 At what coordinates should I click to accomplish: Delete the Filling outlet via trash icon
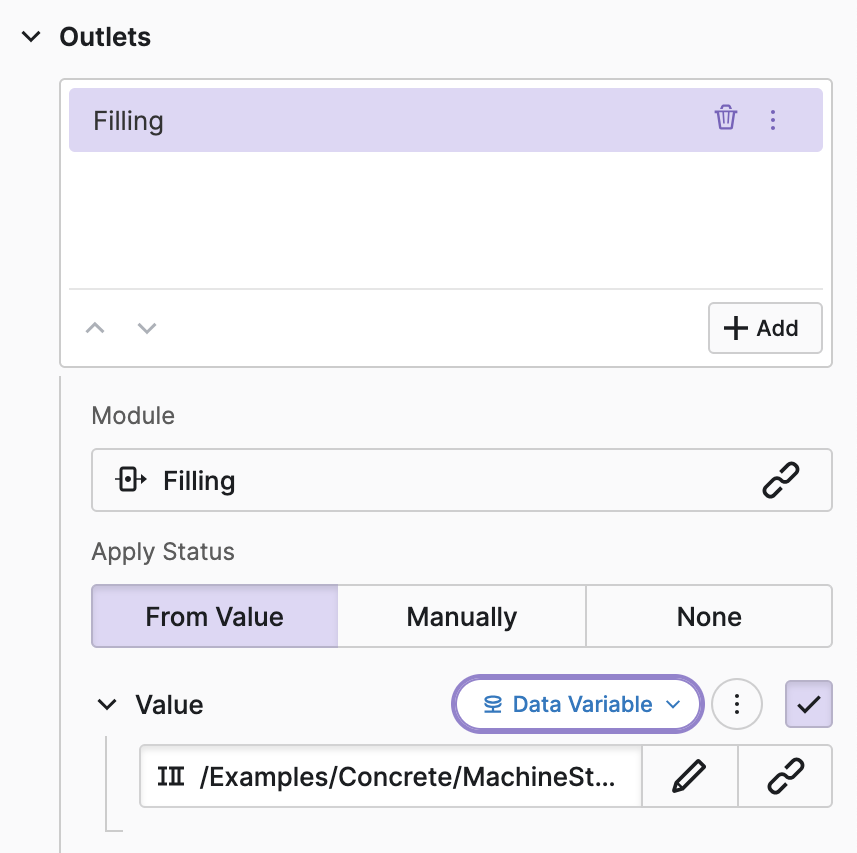tap(725, 119)
